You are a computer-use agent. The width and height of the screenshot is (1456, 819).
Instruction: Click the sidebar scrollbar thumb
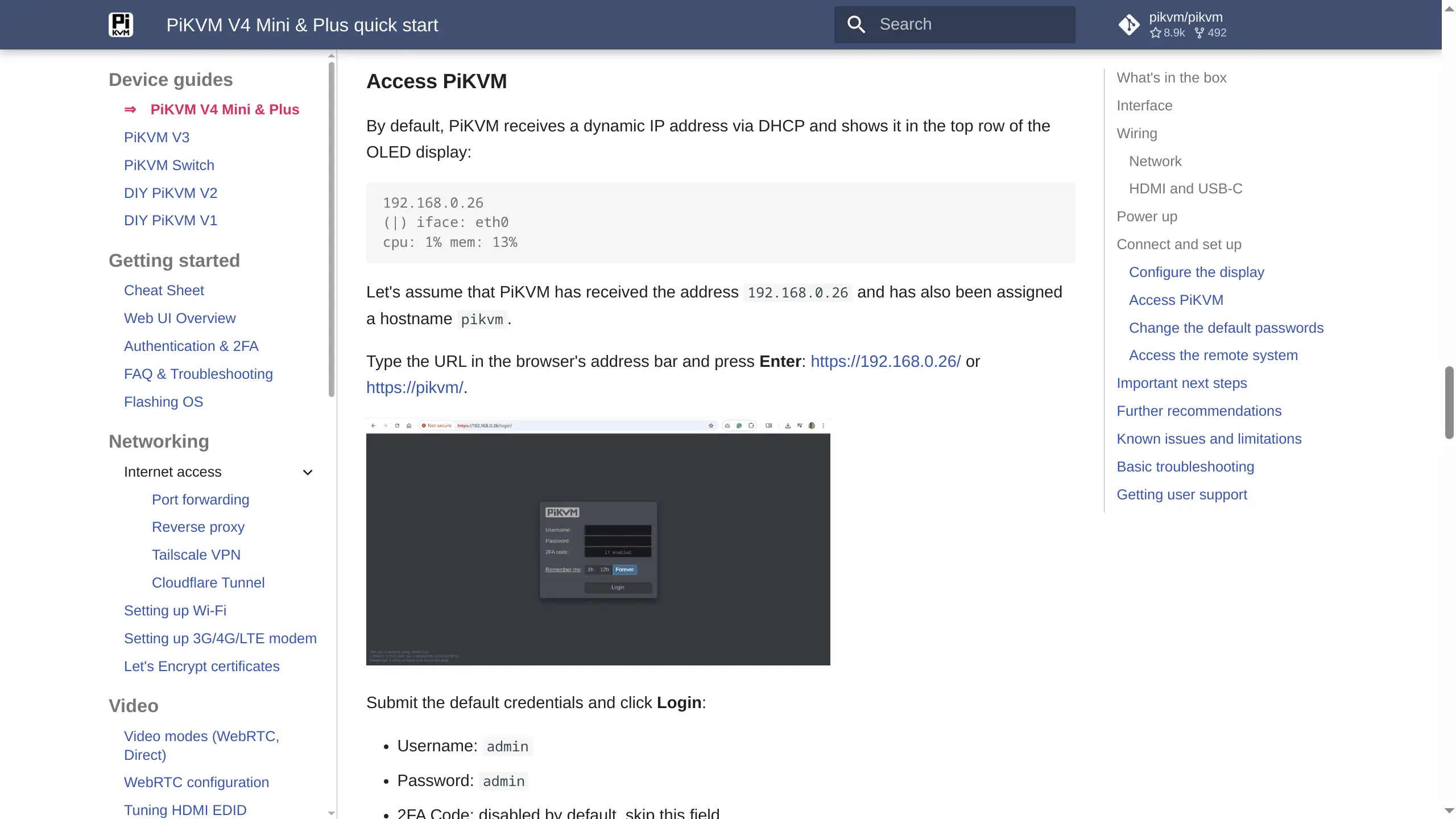[x=332, y=229]
